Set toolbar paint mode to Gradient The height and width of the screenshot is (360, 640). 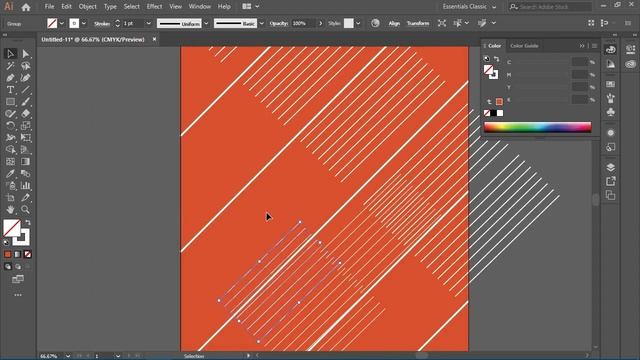[x=18, y=254]
